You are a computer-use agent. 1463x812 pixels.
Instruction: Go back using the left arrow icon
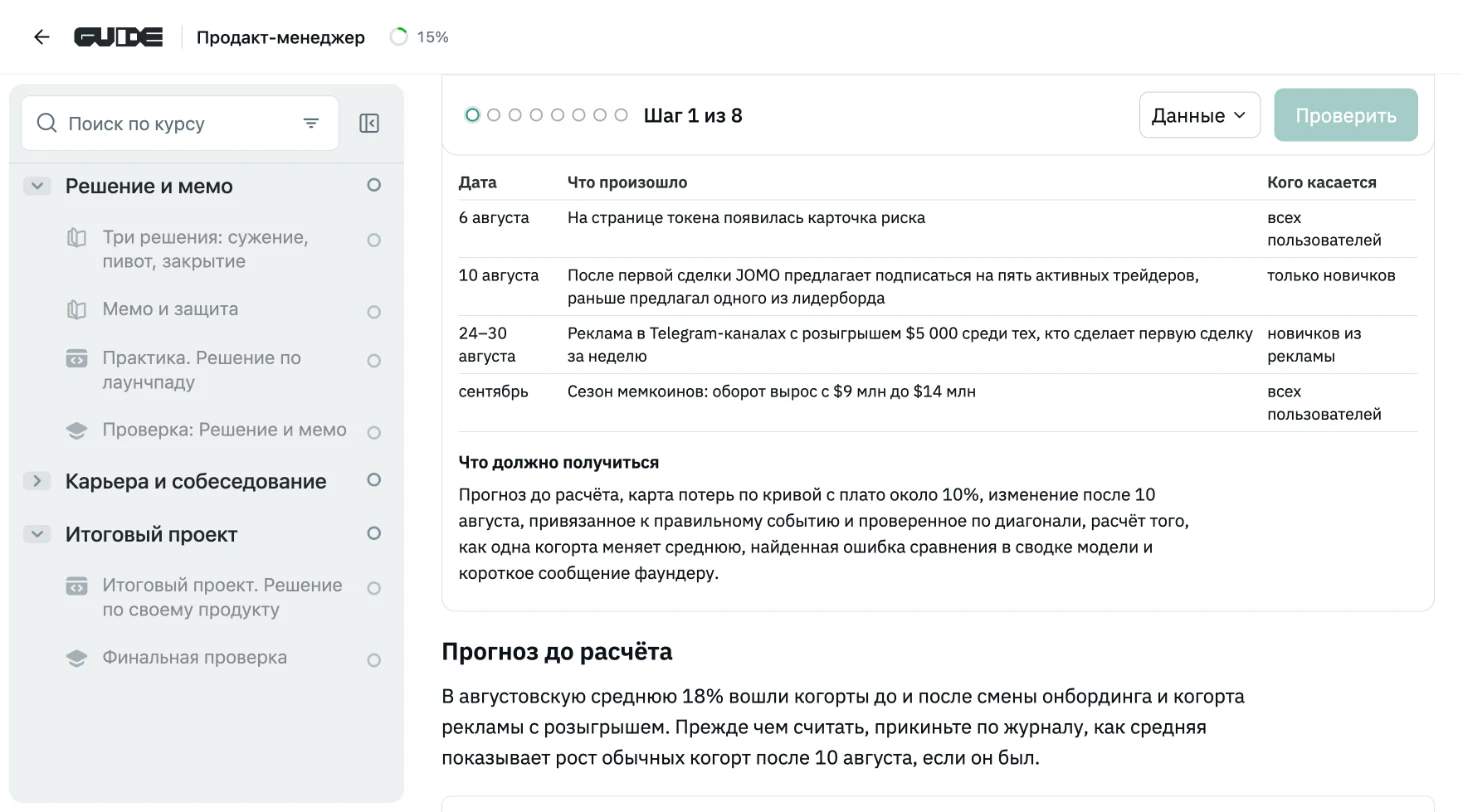click(41, 37)
